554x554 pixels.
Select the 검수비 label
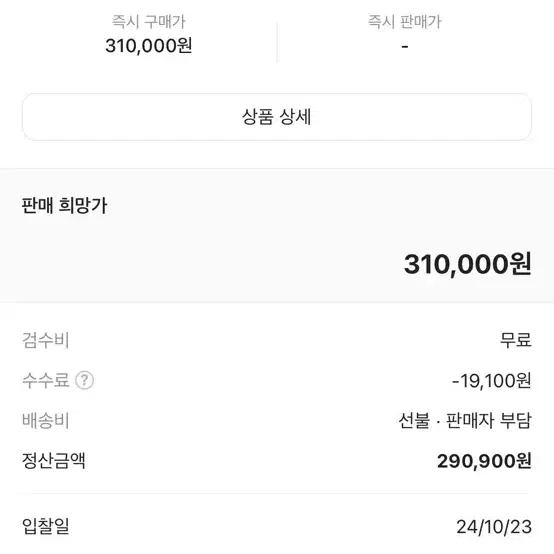pos(46,340)
